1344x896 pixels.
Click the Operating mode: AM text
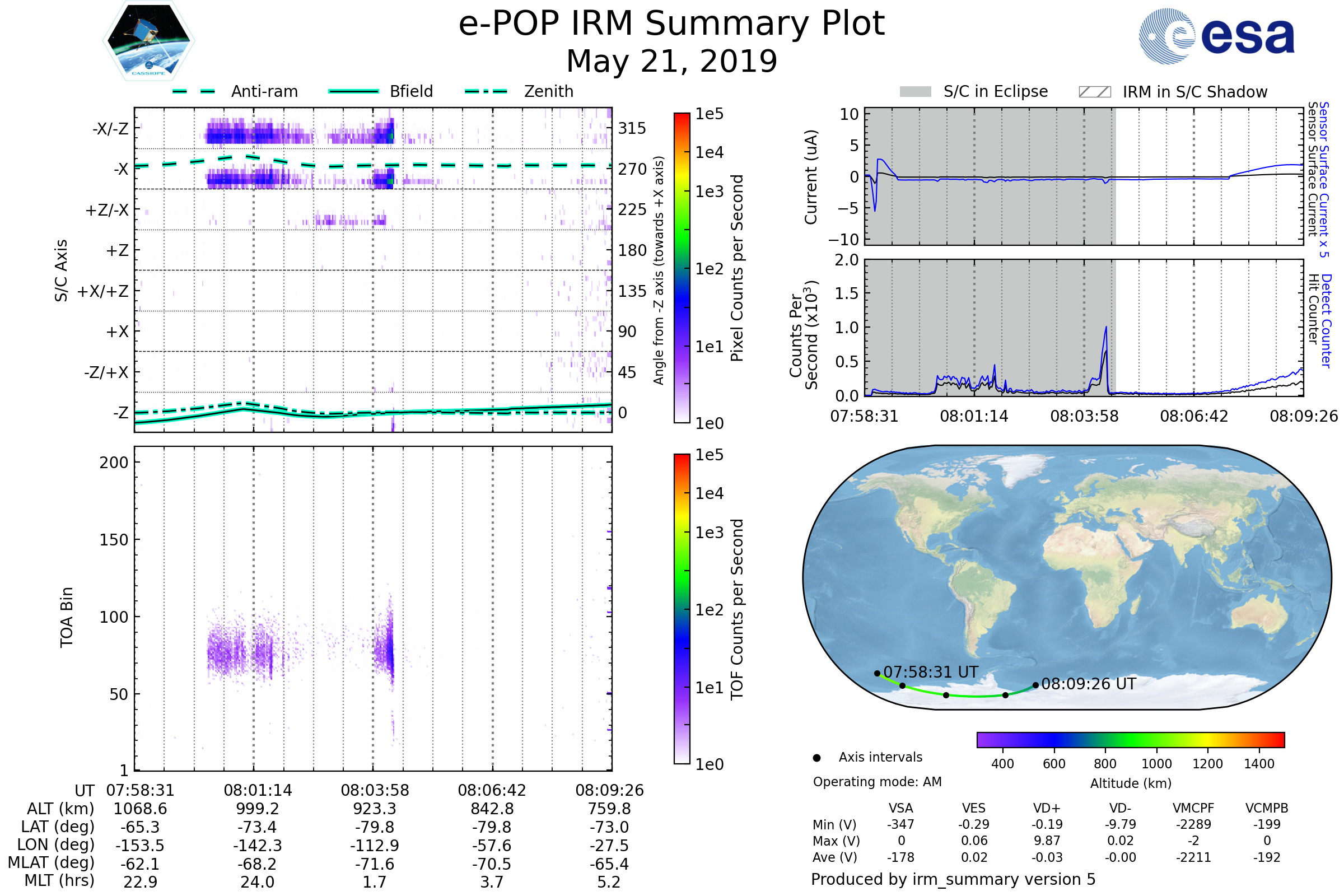tap(876, 782)
